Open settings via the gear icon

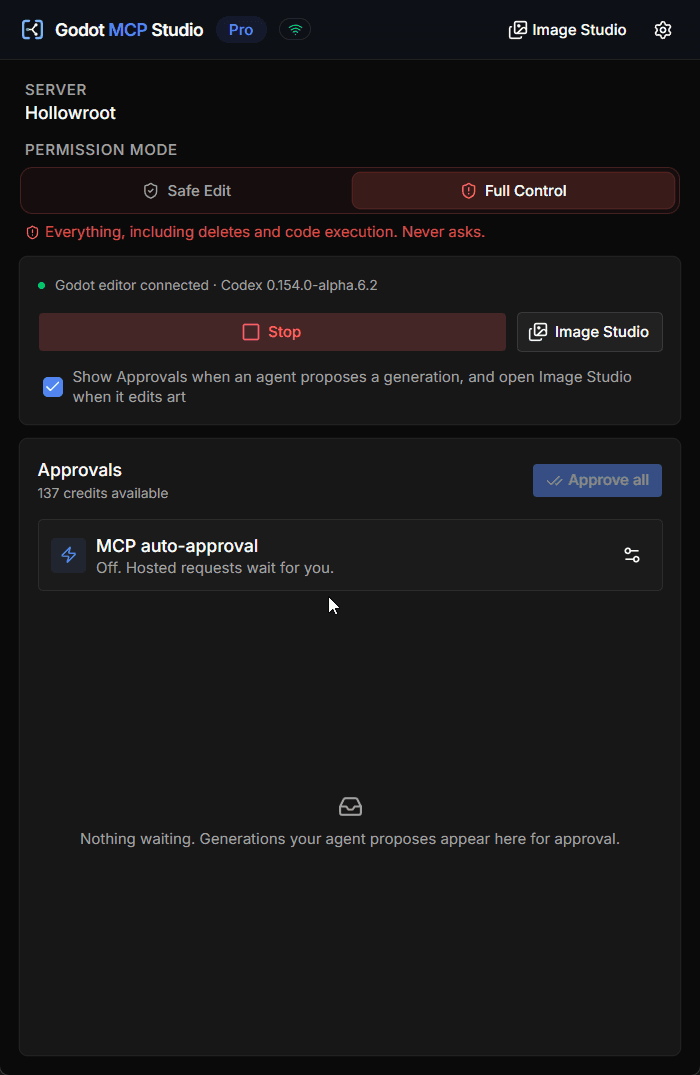click(662, 29)
